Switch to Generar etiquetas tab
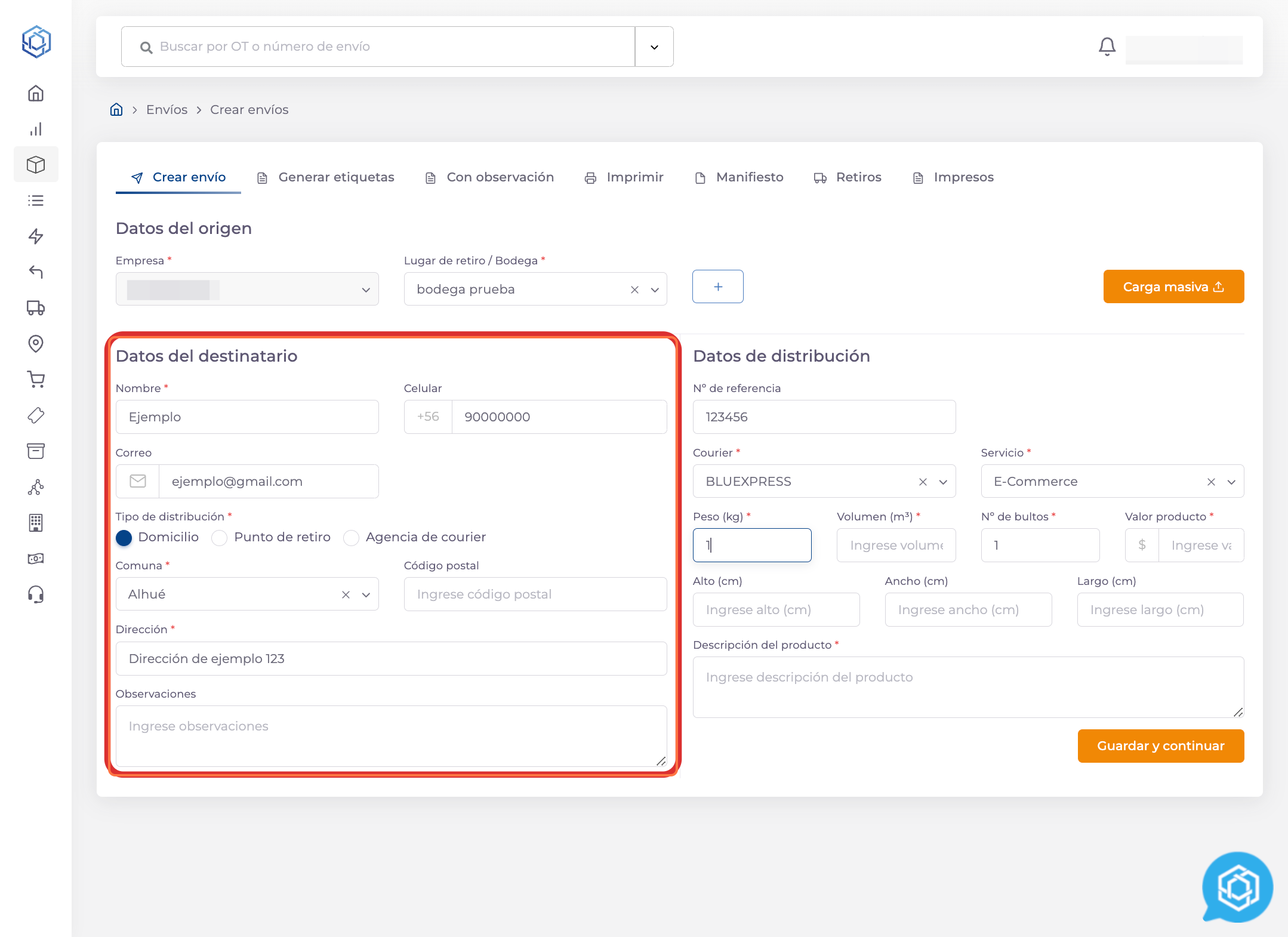 (x=326, y=177)
